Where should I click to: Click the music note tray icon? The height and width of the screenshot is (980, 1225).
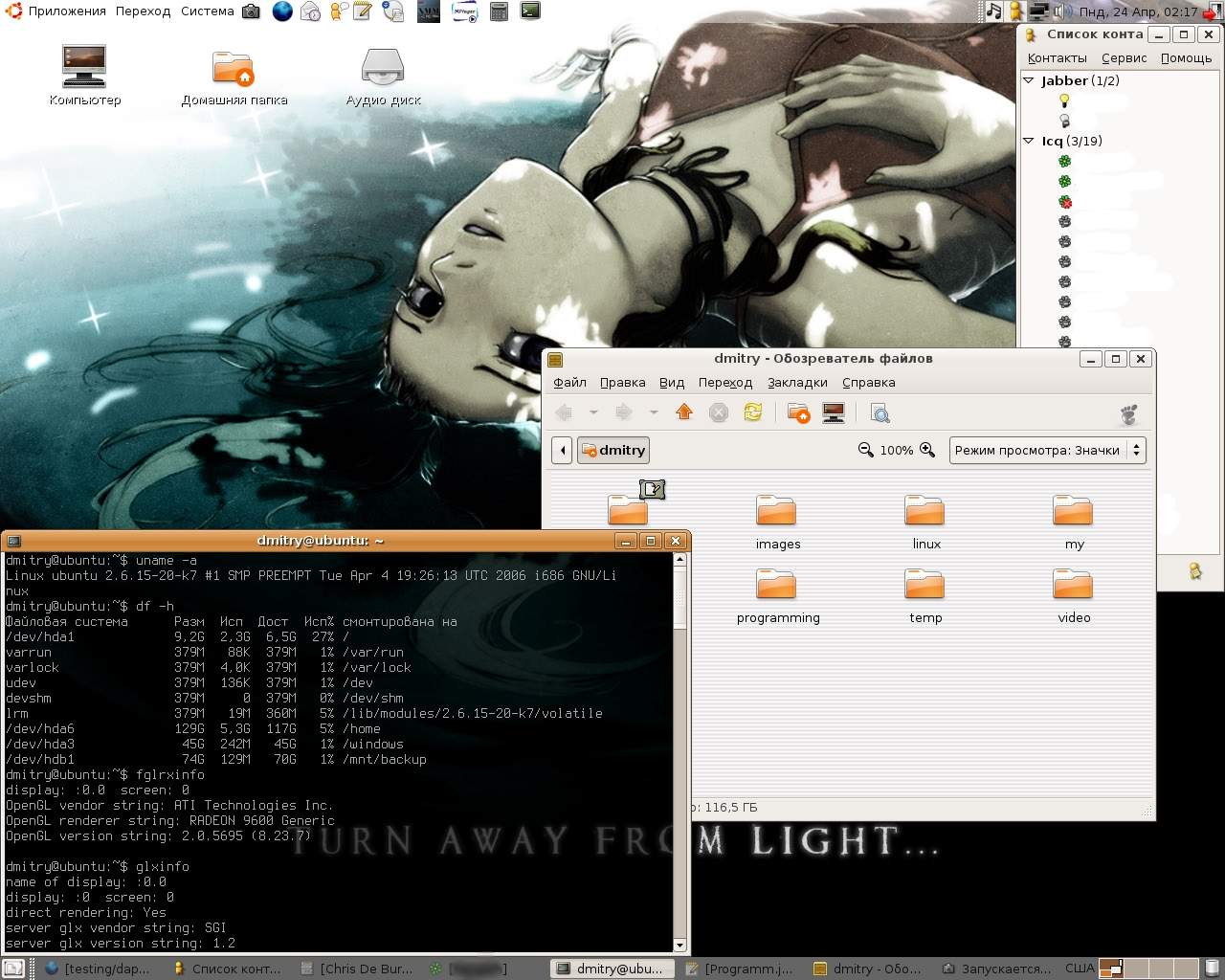coord(994,11)
